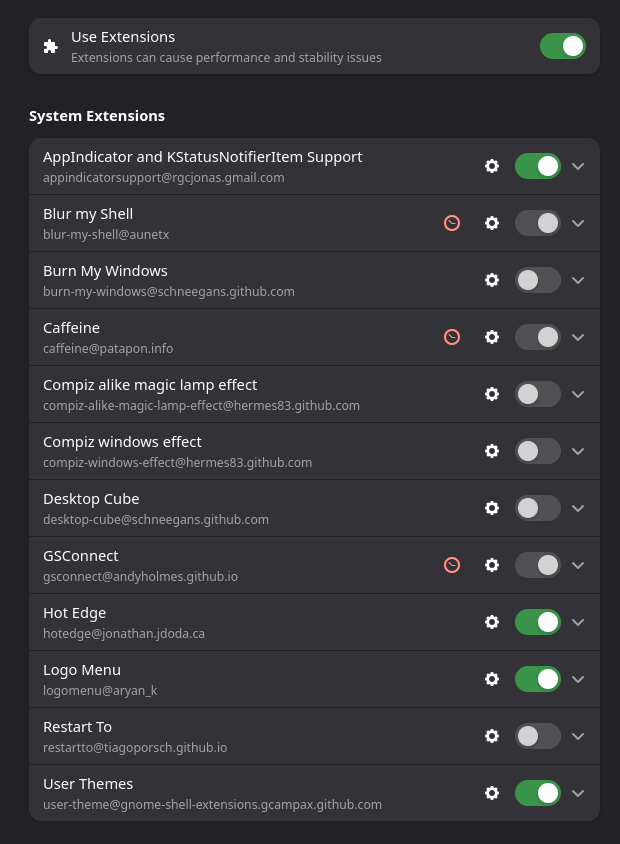The image size is (620, 844).
Task: Toggle the Desktop Cube extension switch
Action: click(x=537, y=508)
